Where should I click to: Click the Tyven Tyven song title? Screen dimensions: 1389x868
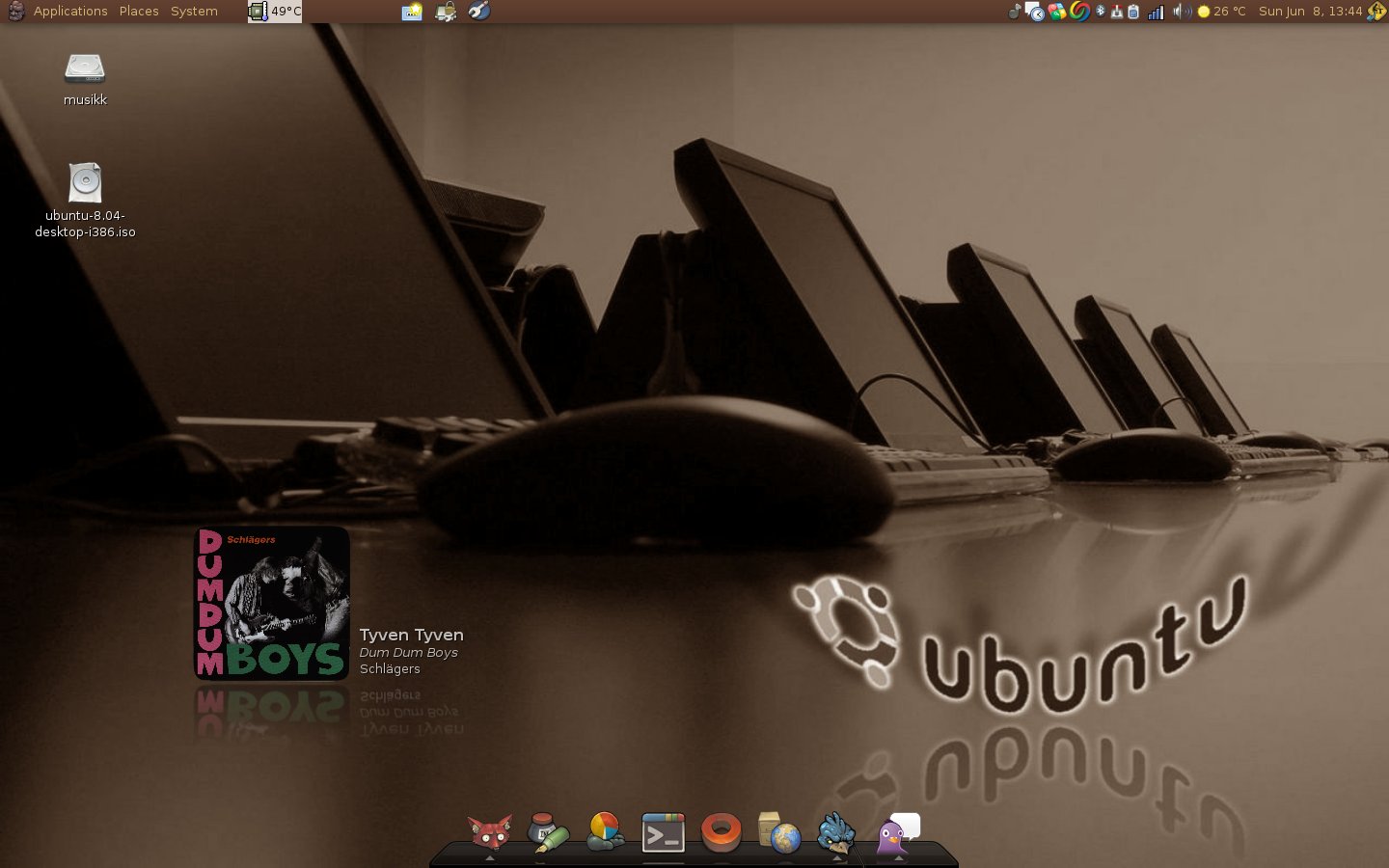[411, 635]
